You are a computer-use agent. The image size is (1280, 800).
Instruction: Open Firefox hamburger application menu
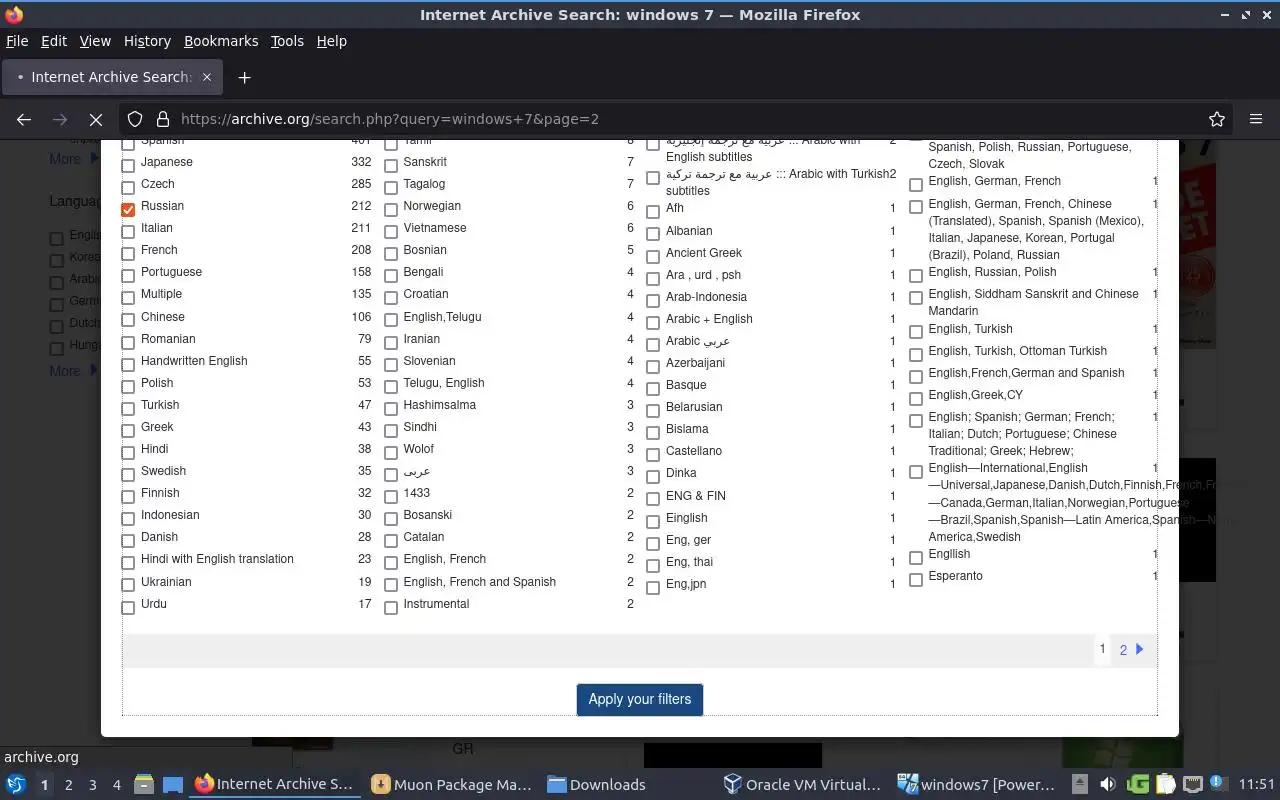(1256, 119)
